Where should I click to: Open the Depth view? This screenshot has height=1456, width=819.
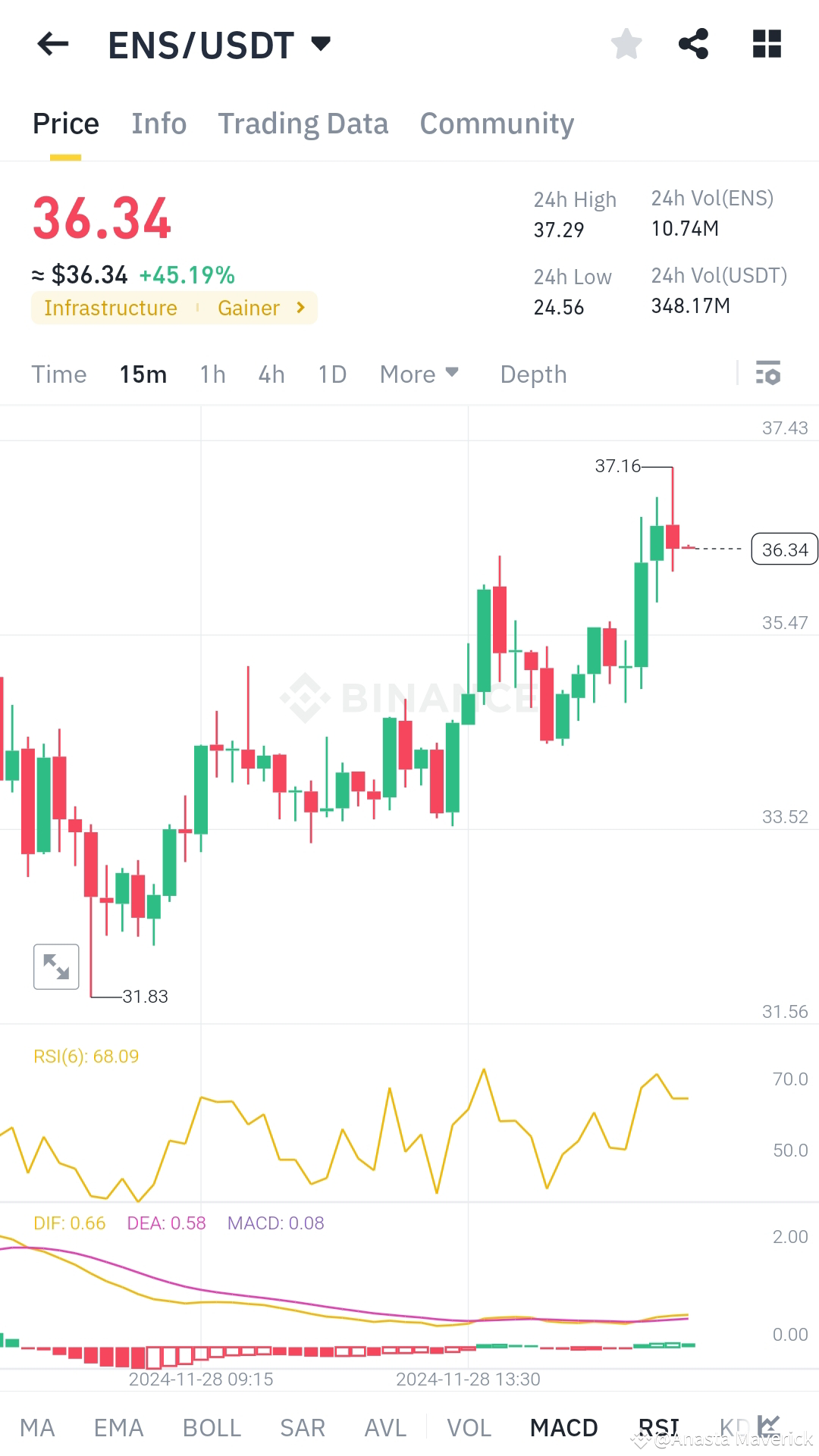(x=533, y=374)
